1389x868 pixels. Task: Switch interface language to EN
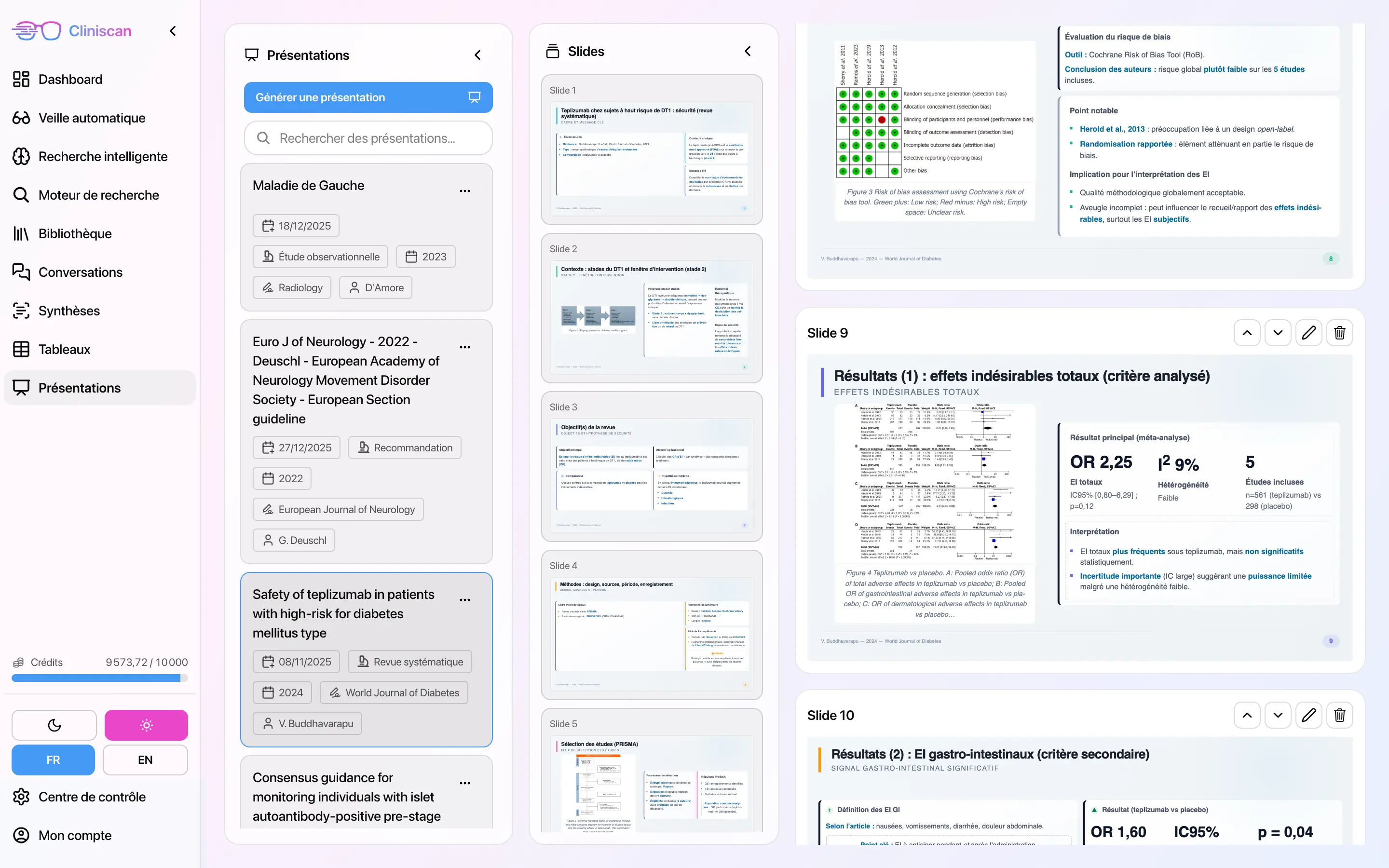(x=145, y=759)
